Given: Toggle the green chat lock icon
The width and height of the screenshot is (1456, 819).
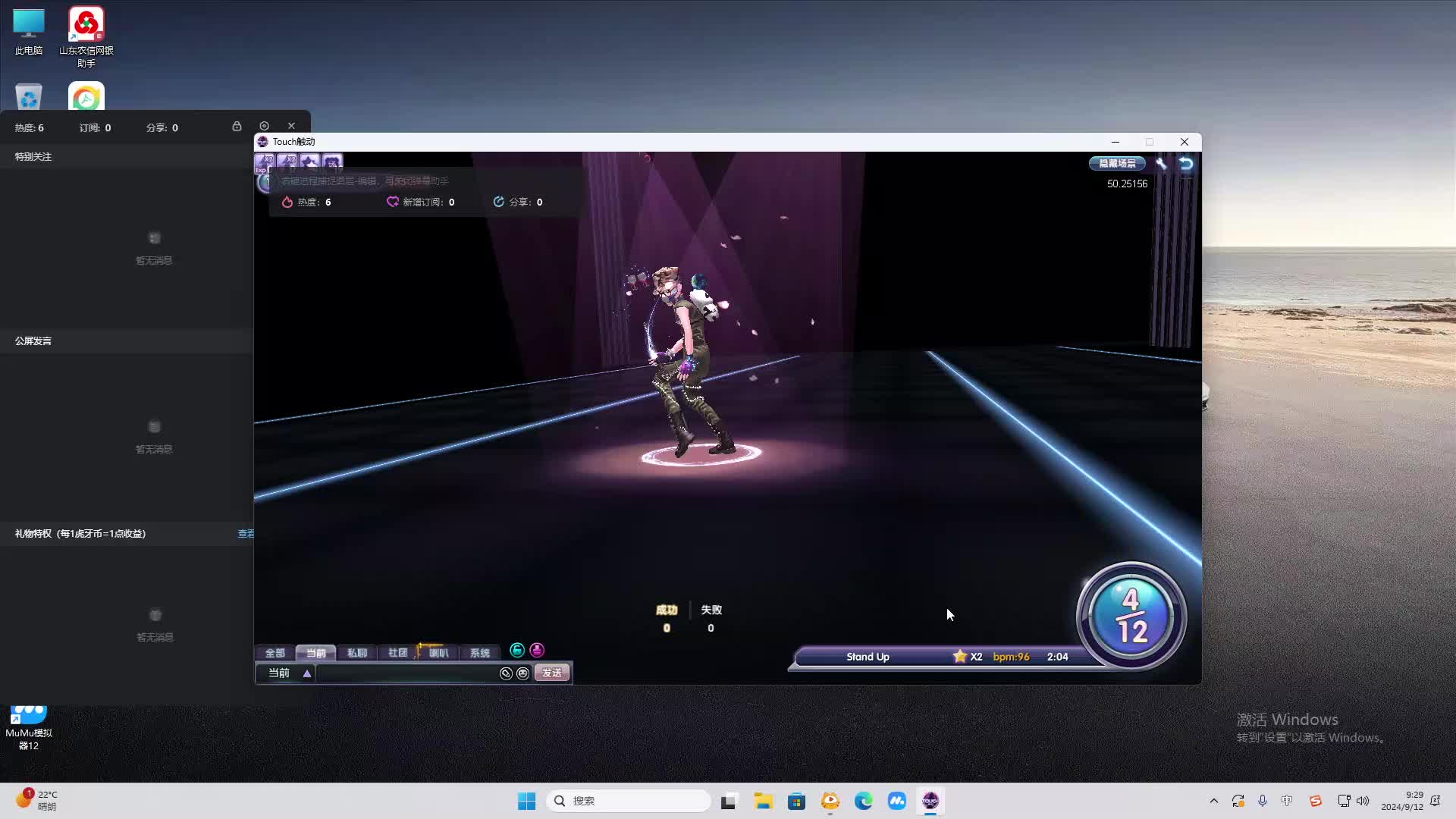Looking at the screenshot, I should pos(517,650).
